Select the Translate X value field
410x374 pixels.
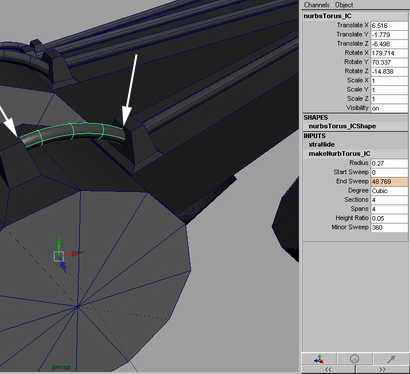[x=389, y=25]
